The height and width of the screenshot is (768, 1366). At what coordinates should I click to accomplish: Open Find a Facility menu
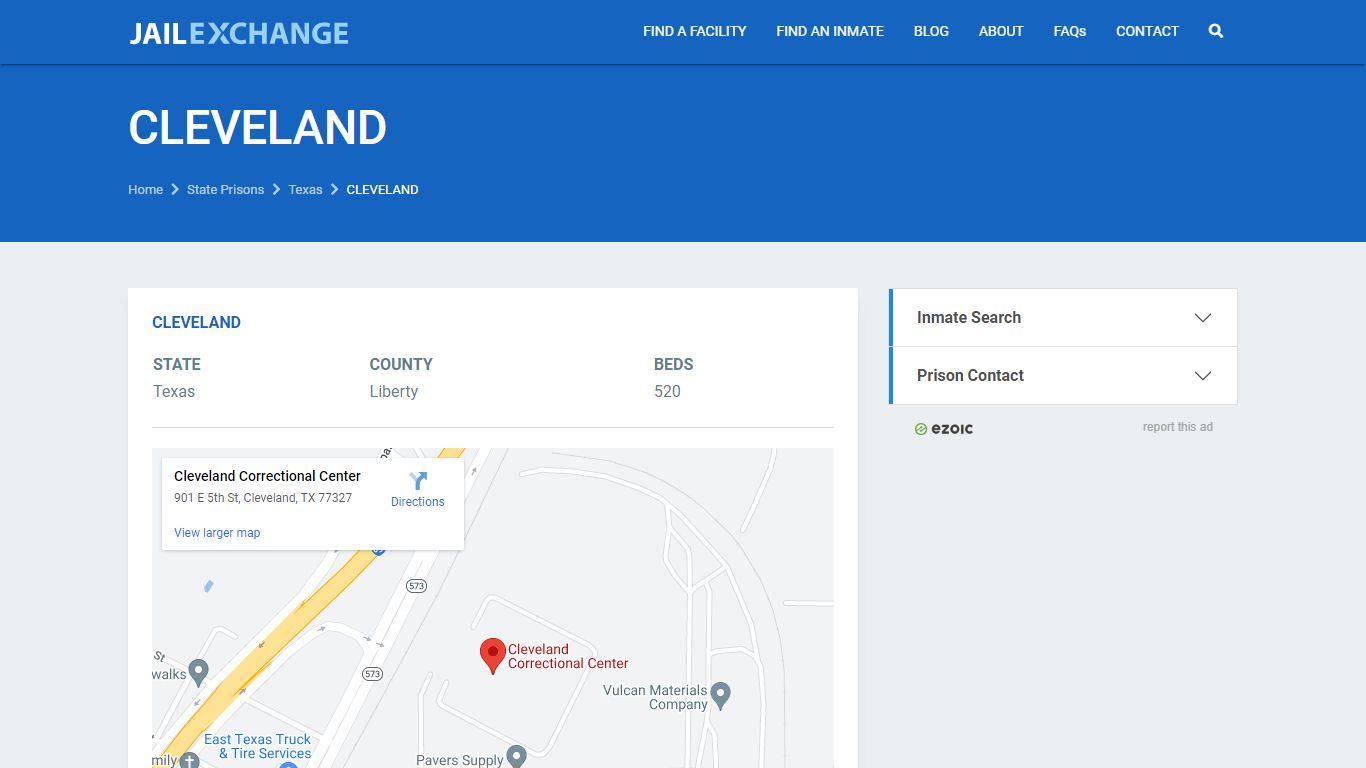[695, 31]
